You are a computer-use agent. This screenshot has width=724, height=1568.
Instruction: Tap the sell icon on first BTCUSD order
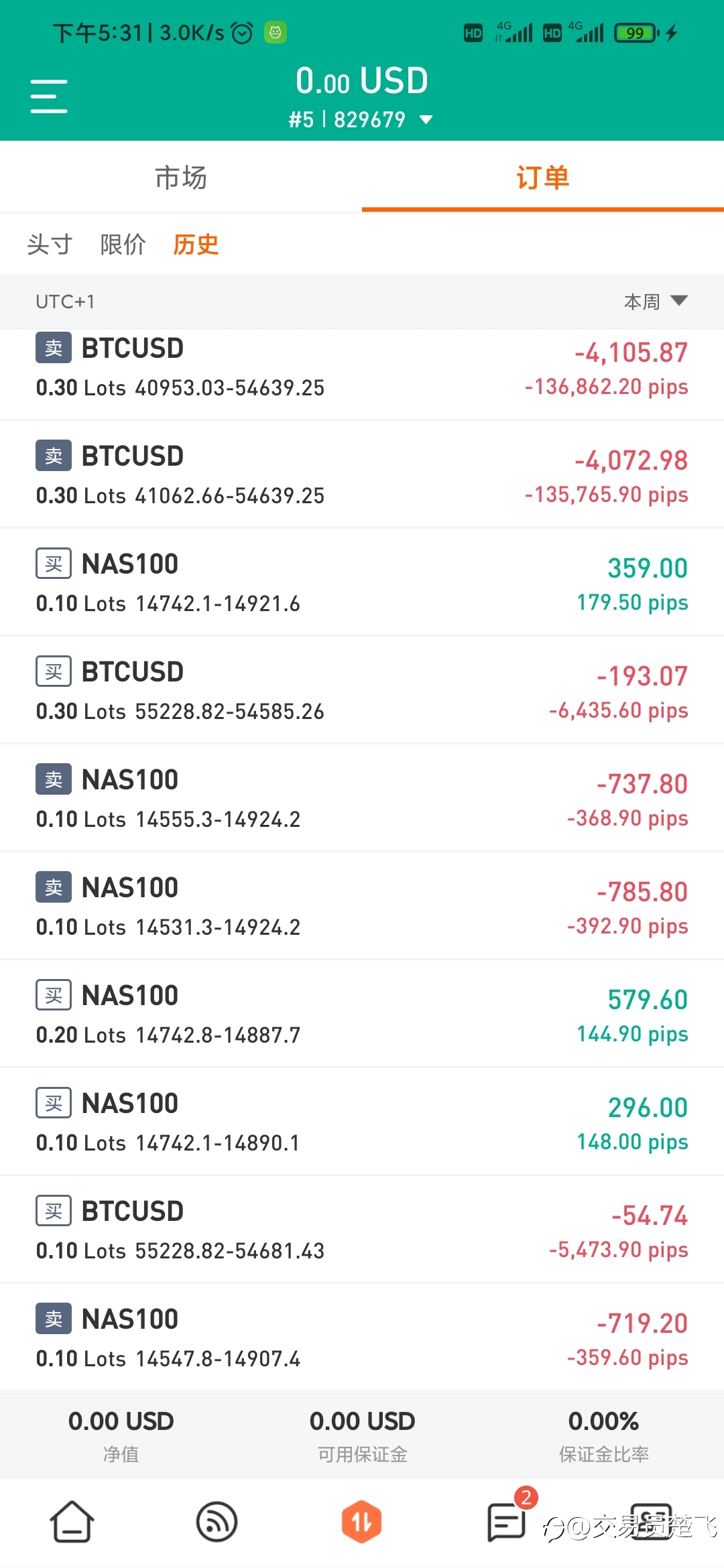click(x=54, y=348)
